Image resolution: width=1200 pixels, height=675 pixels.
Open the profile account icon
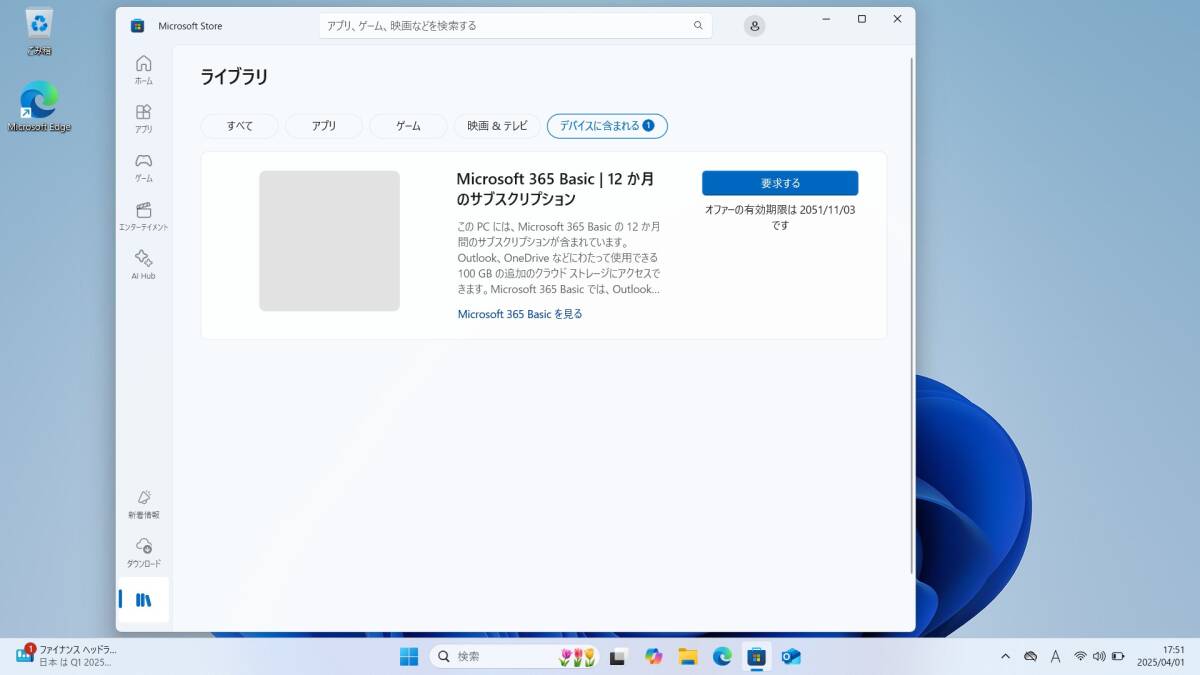tap(755, 26)
